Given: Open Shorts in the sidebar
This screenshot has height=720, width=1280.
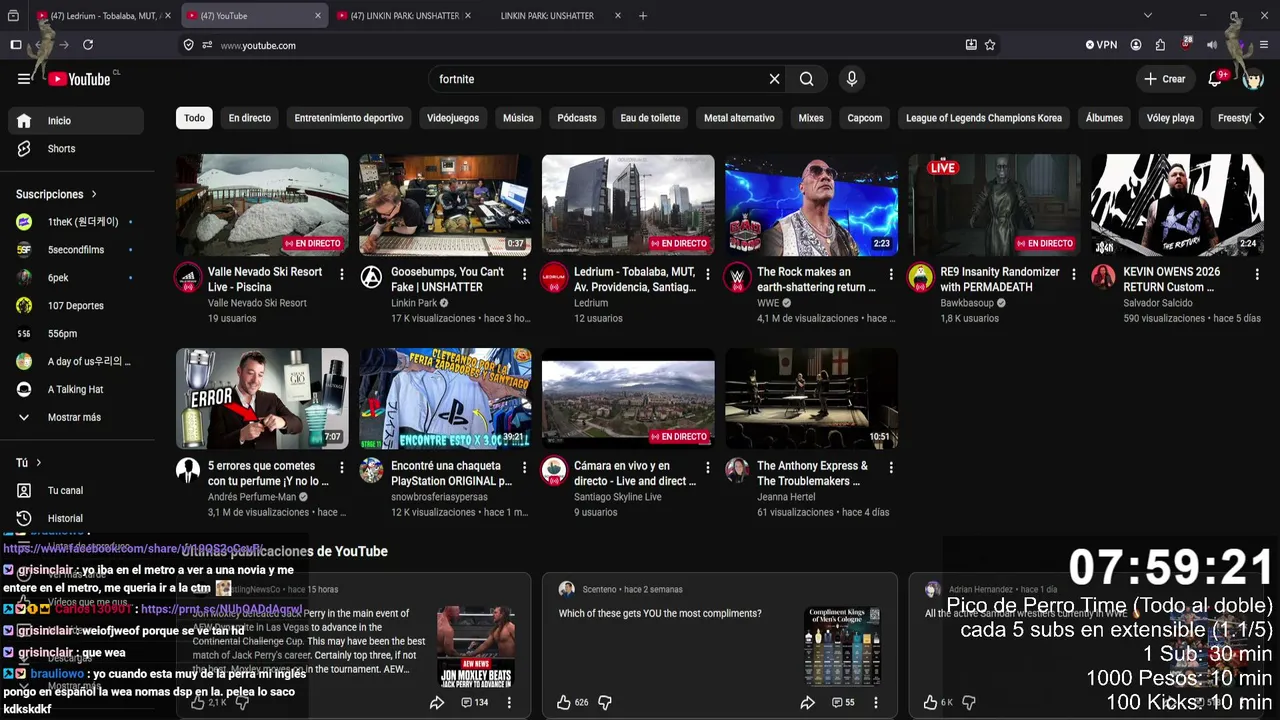Looking at the screenshot, I should tap(76, 149).
